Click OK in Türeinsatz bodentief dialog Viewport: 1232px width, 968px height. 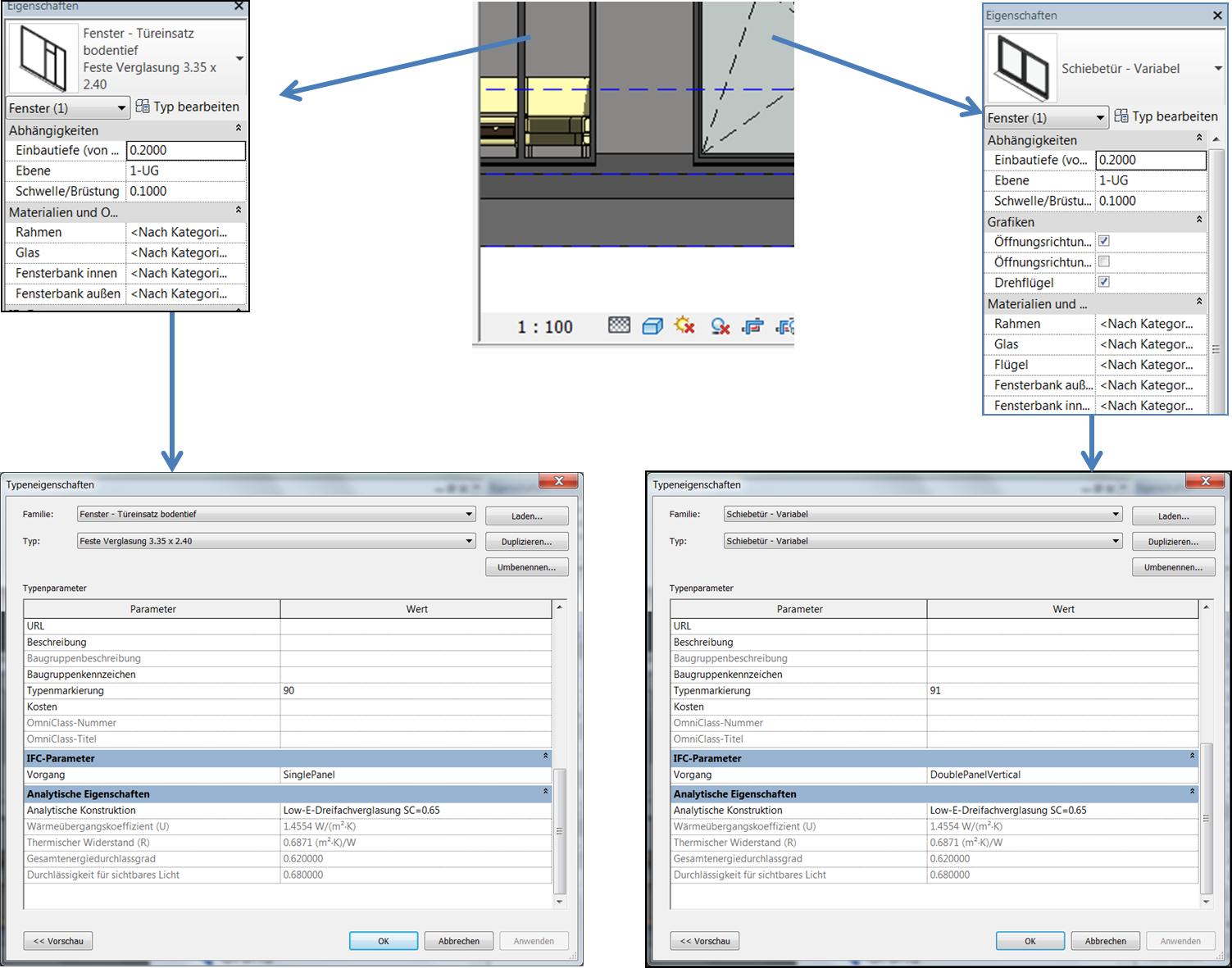(x=384, y=941)
